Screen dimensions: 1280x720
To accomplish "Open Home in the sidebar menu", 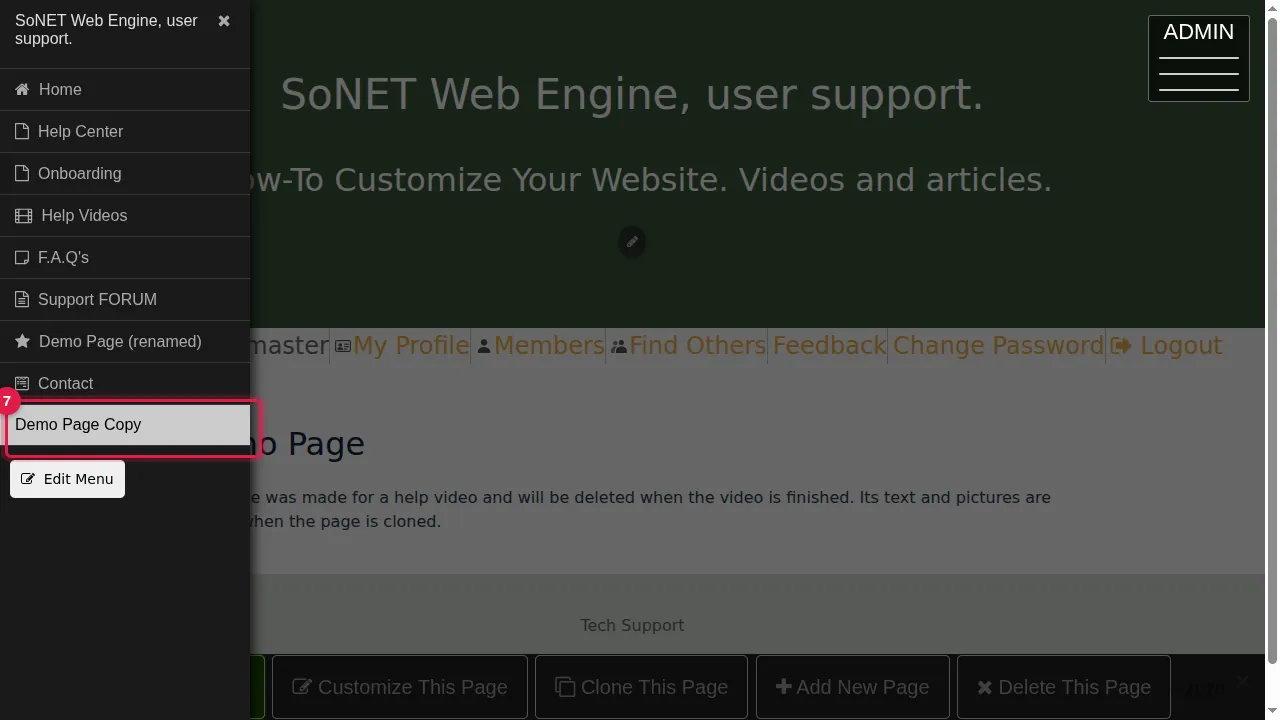I will pyautogui.click(x=125, y=90).
